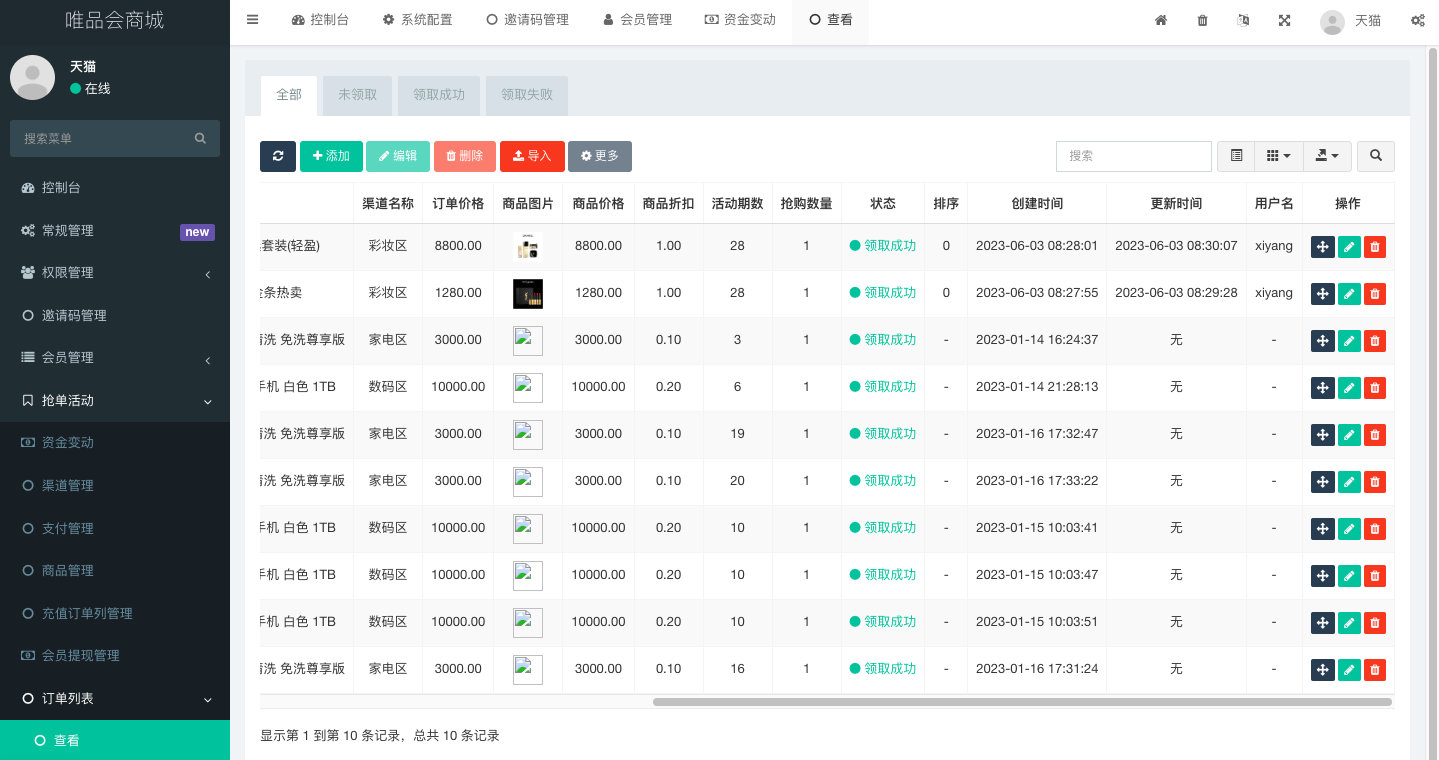Open the export data dropdown
1439x760 pixels.
[1327, 156]
